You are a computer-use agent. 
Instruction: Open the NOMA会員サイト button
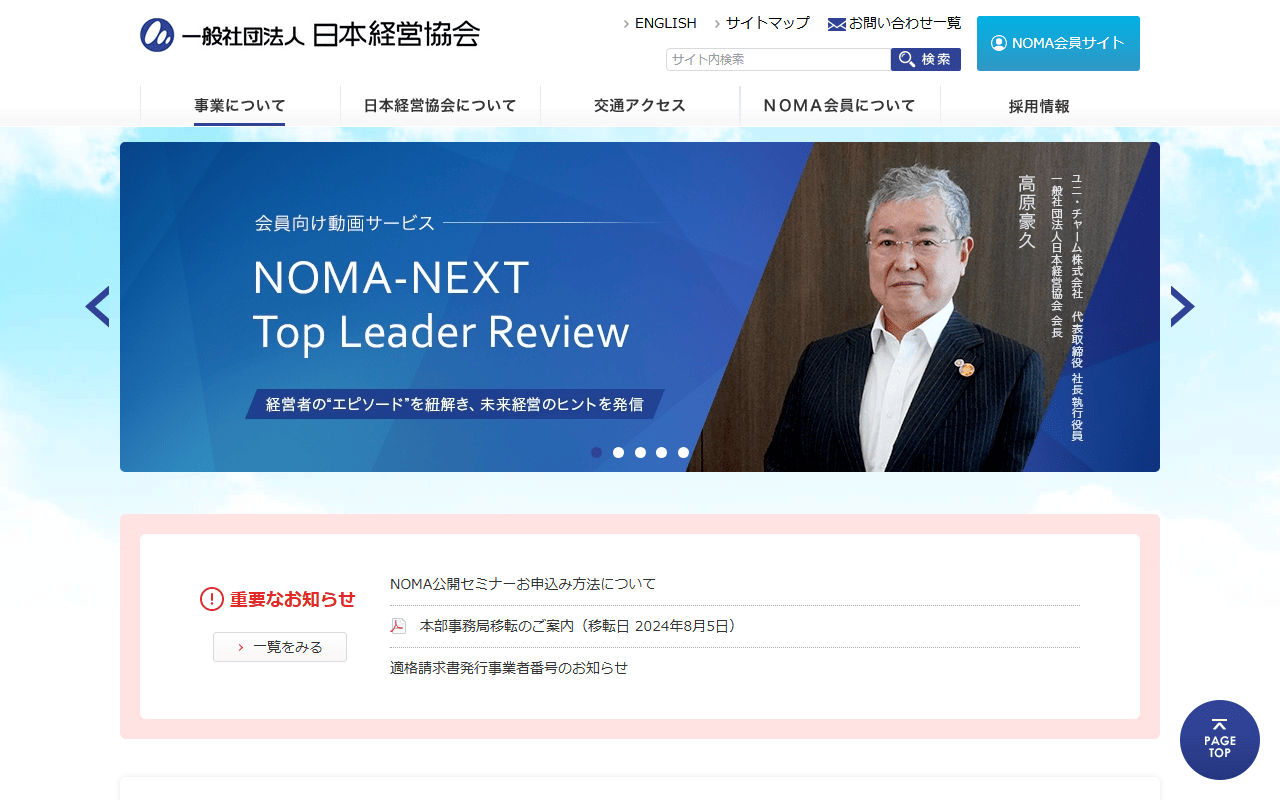[x=1058, y=43]
